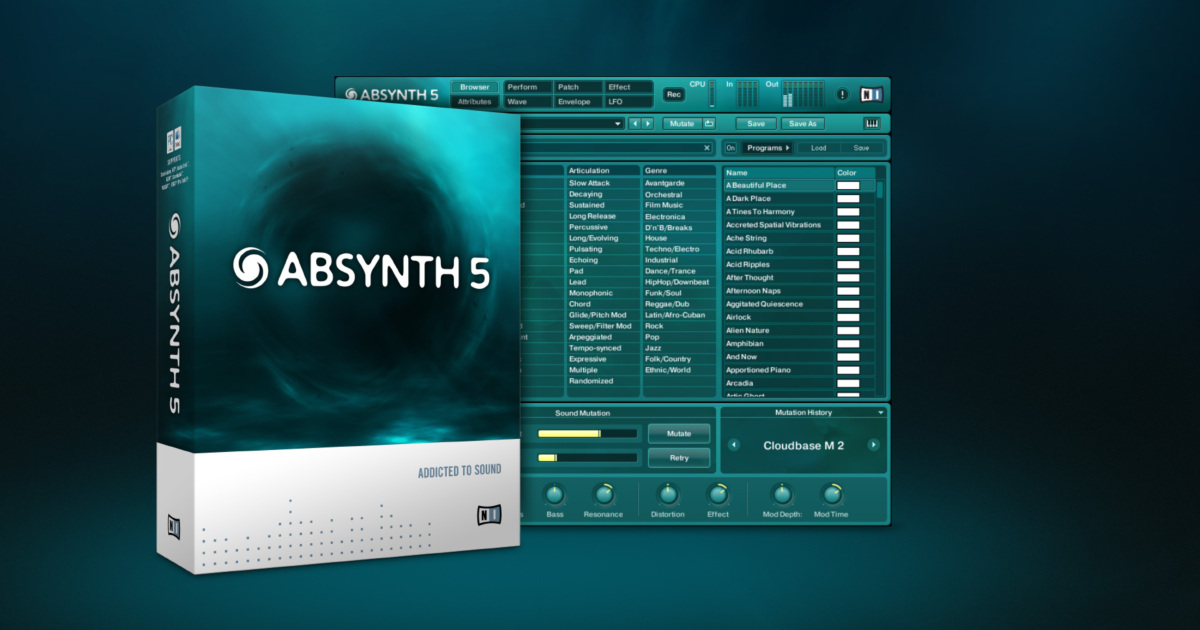
Task: Toggle the Arpeggiated articulation filter
Action: 602,337
